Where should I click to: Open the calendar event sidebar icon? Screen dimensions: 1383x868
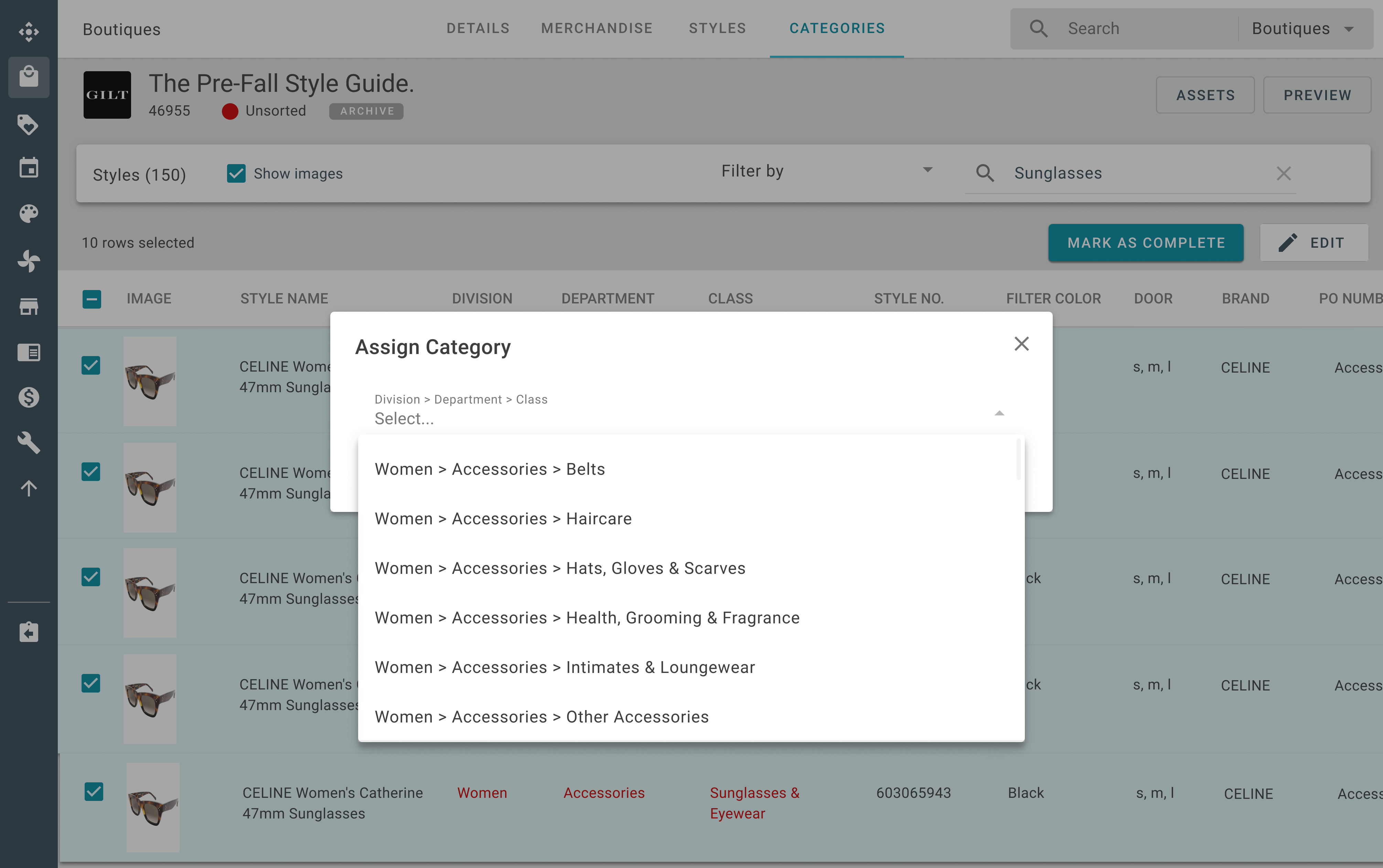[29, 168]
